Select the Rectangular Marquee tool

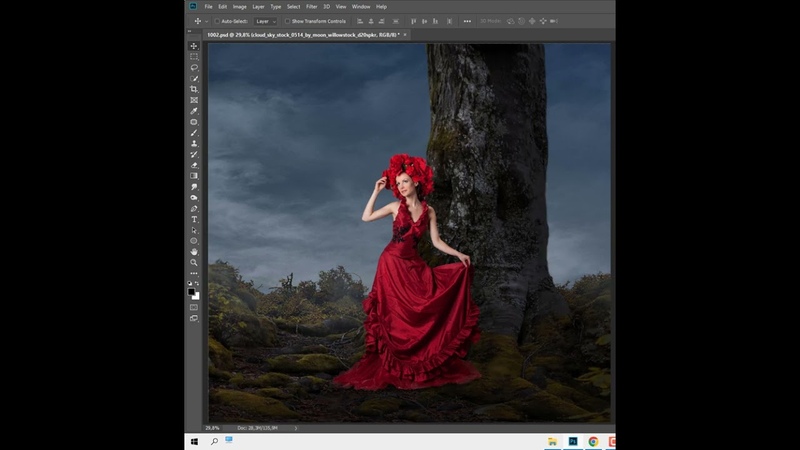tap(194, 56)
